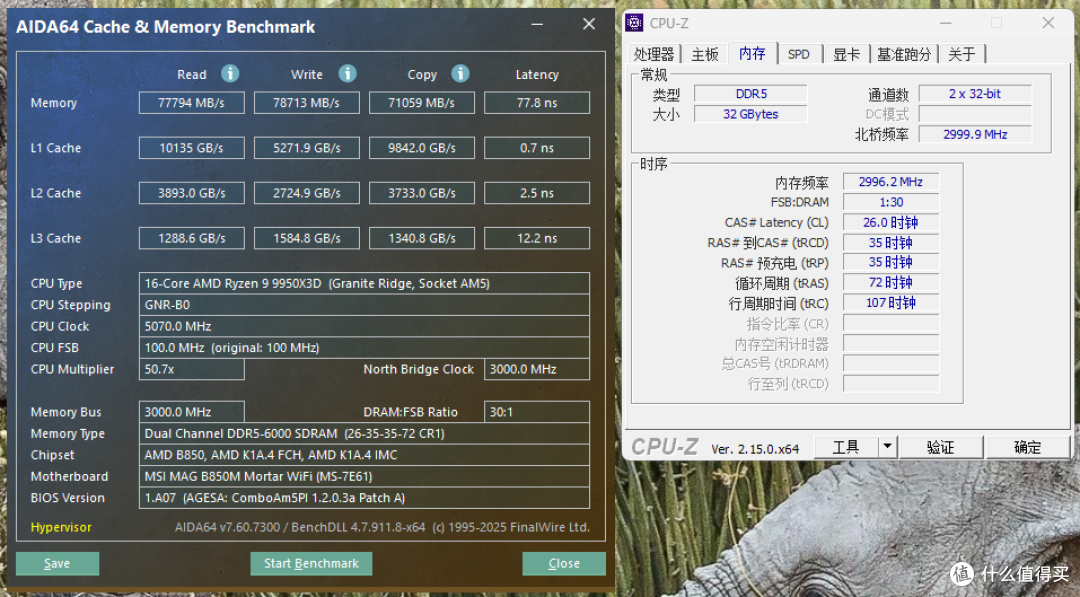Click the CPU Type field showing Ryzen 9 9950X3D
The width and height of the screenshot is (1080, 597).
[x=364, y=283]
